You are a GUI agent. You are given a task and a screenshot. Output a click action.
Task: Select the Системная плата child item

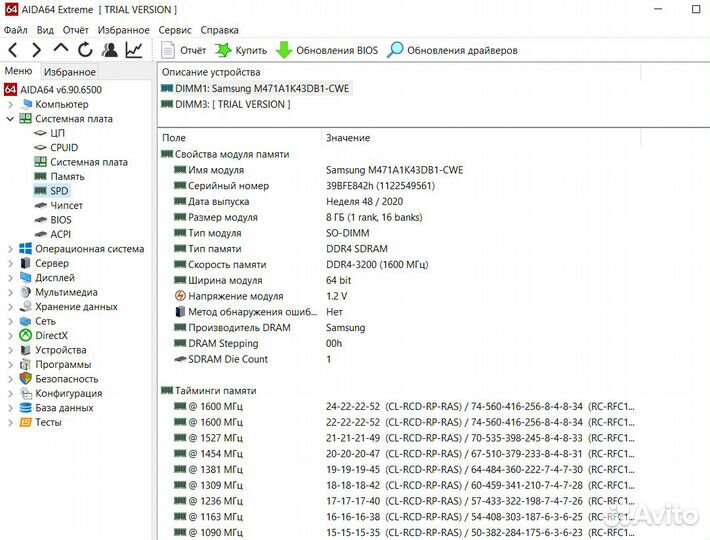[81, 162]
